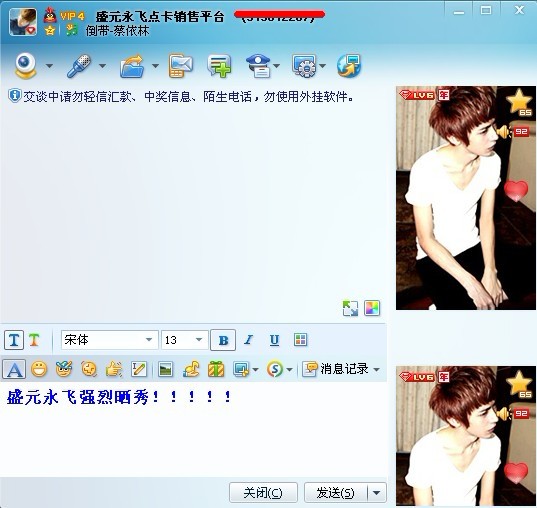This screenshot has width=537, height=508.
Task: Open the VIP magic emoticon icon
Action: click(64, 369)
